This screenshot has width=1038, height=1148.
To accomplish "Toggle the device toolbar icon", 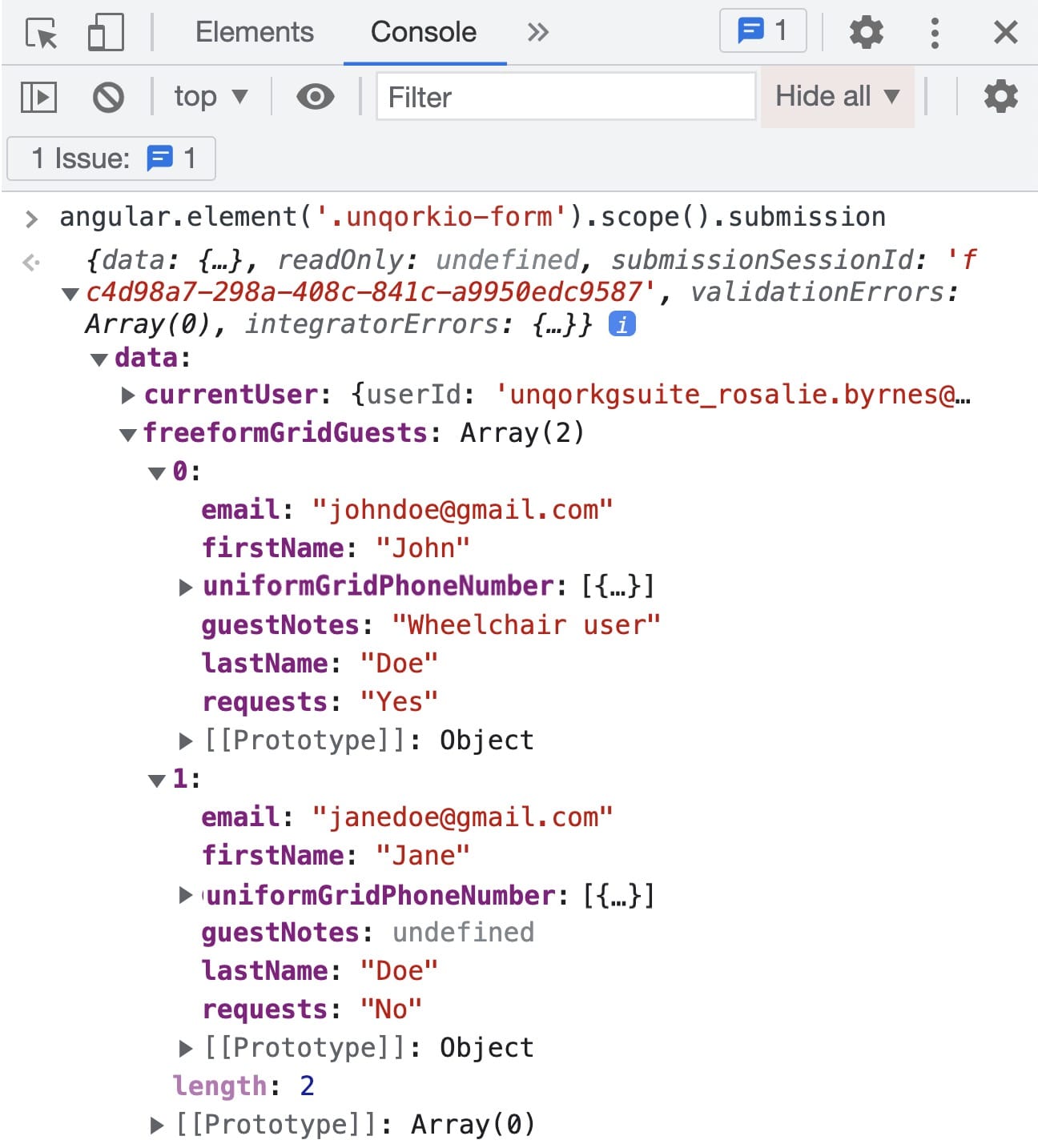I will tap(106, 33).
